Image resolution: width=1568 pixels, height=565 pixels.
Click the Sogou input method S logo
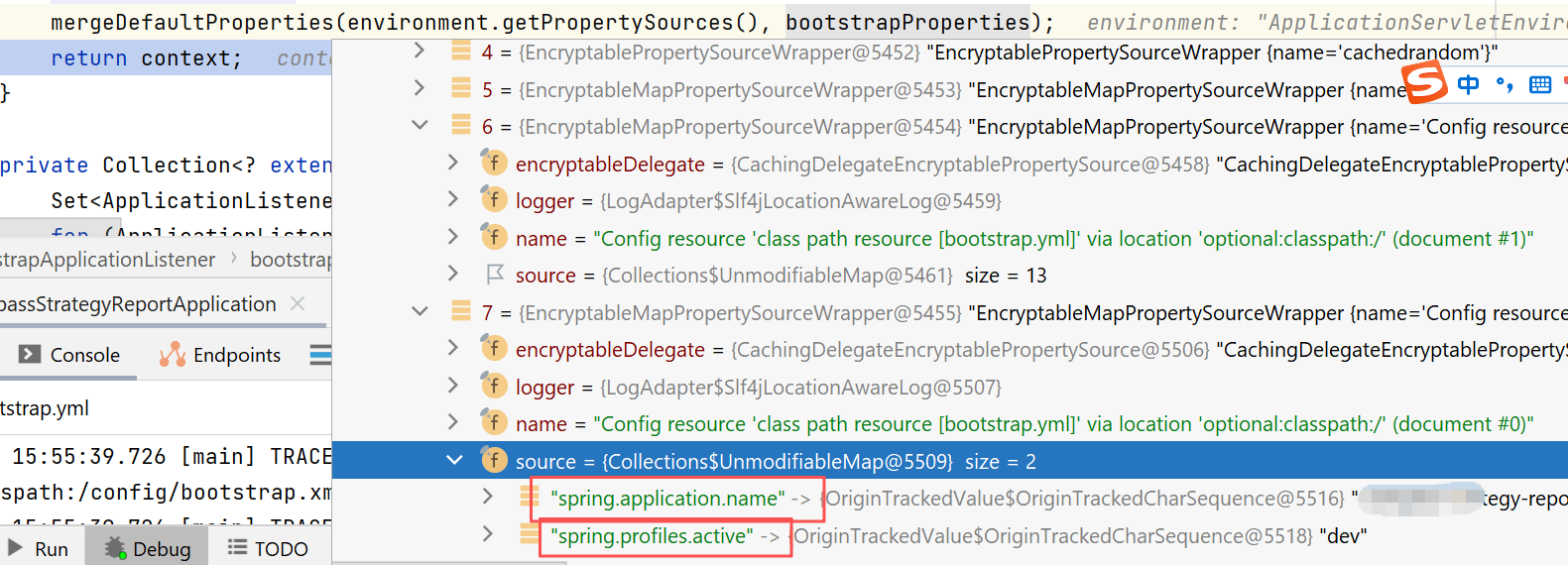pyautogui.click(x=1425, y=82)
